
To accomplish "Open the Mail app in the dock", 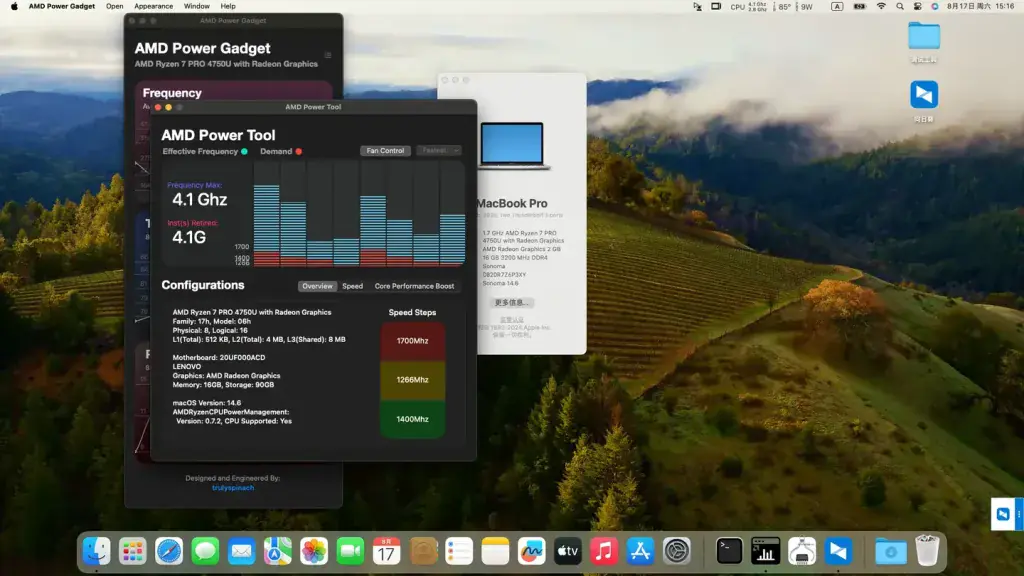I will (x=242, y=551).
